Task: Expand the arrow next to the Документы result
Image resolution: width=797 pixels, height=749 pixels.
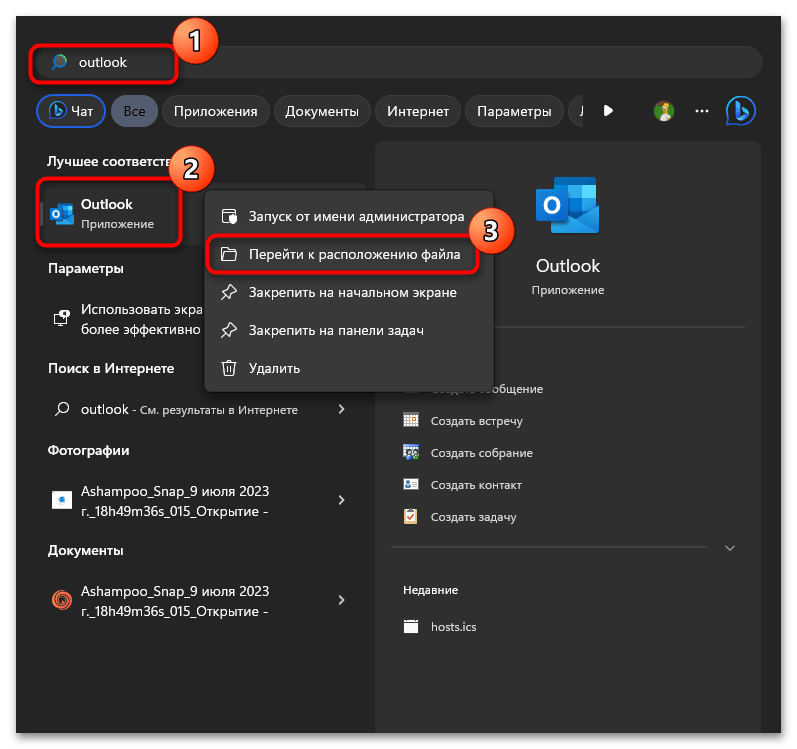Action: (342, 600)
